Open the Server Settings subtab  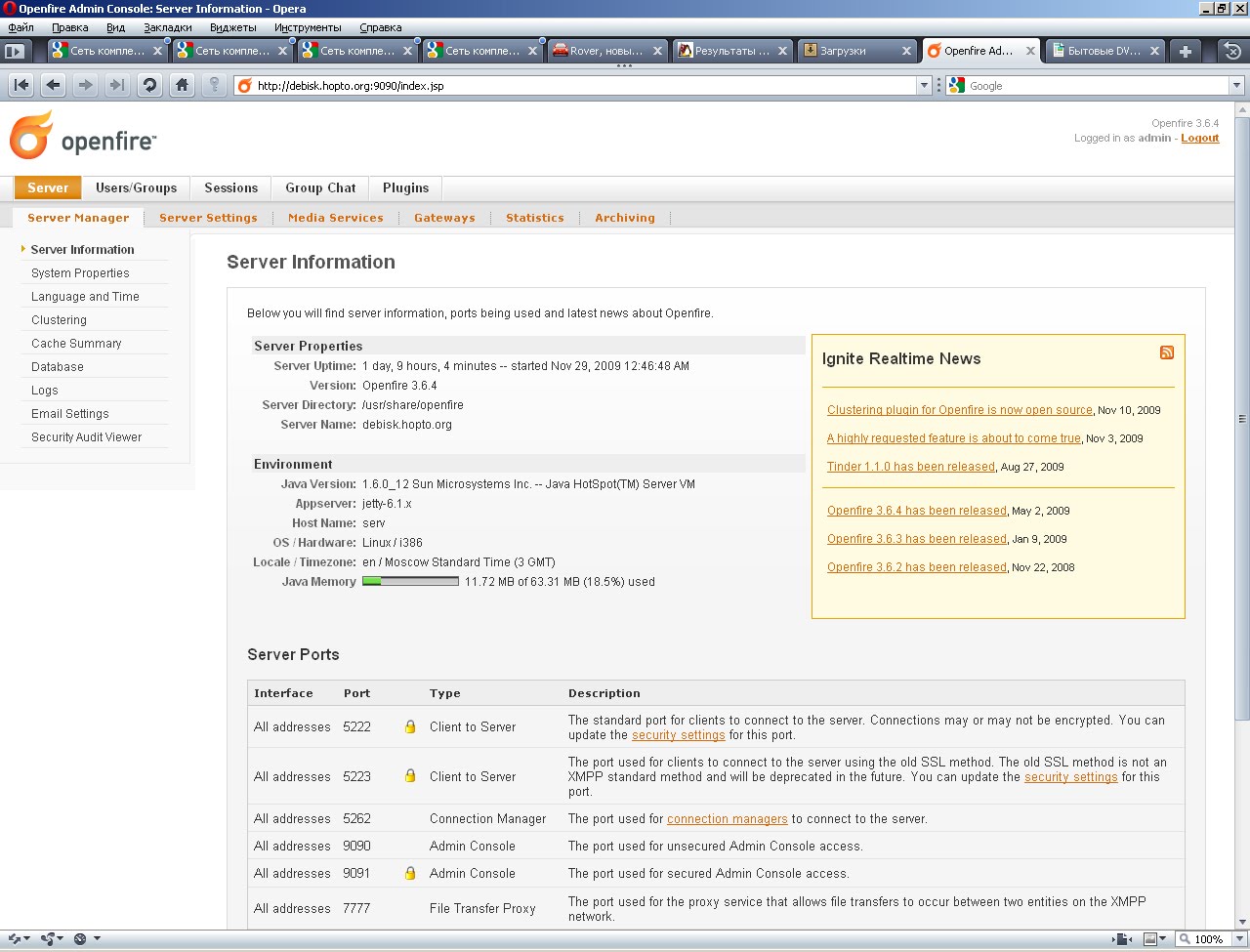click(x=208, y=218)
